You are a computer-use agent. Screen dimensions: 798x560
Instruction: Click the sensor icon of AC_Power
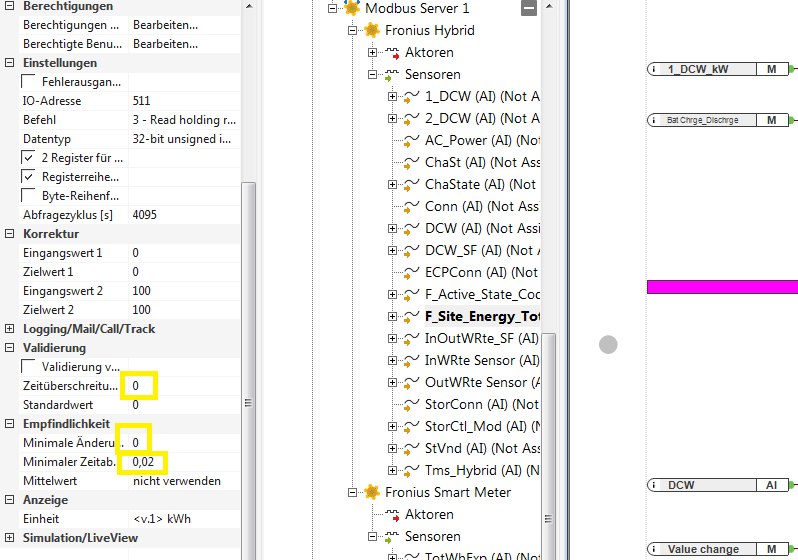click(x=412, y=141)
